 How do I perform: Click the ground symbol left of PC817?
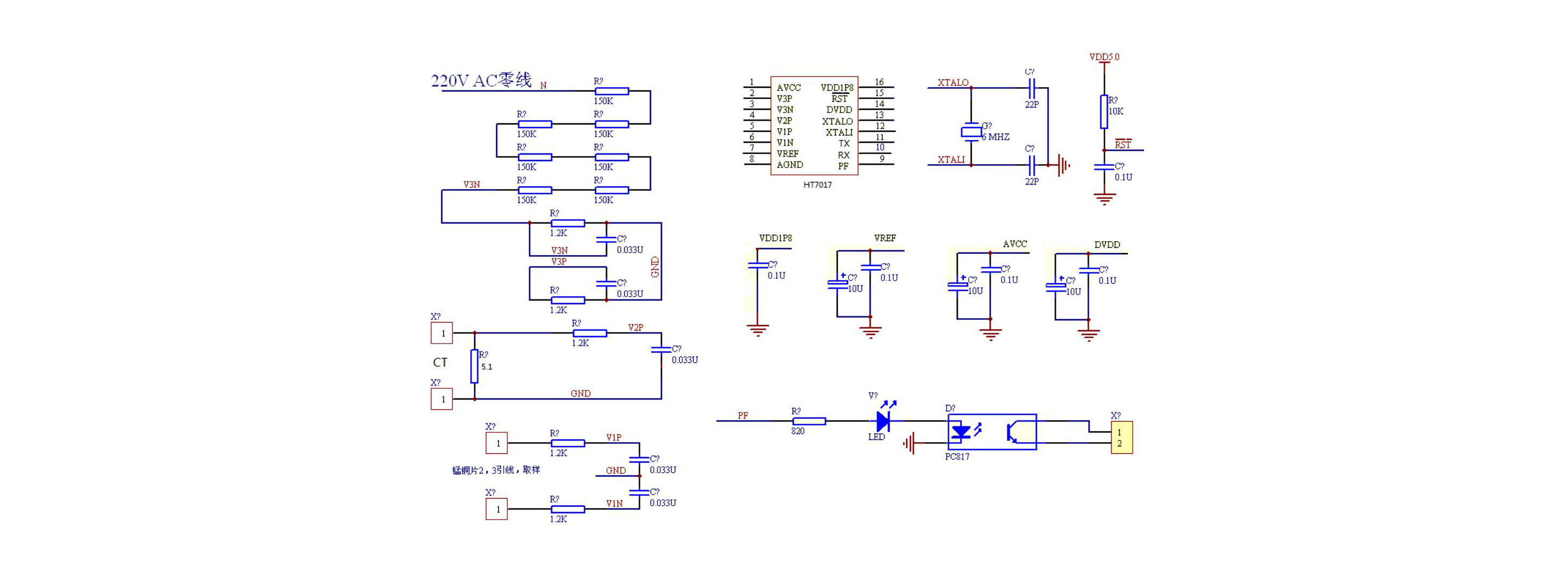(x=910, y=444)
